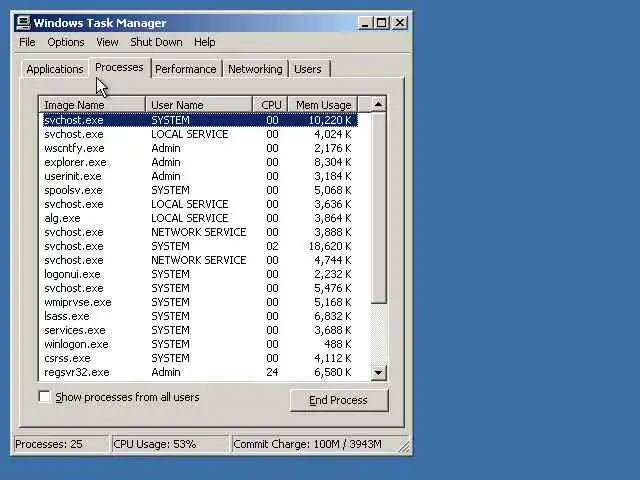
Task: Select the services.exe process
Action: [x=200, y=330]
